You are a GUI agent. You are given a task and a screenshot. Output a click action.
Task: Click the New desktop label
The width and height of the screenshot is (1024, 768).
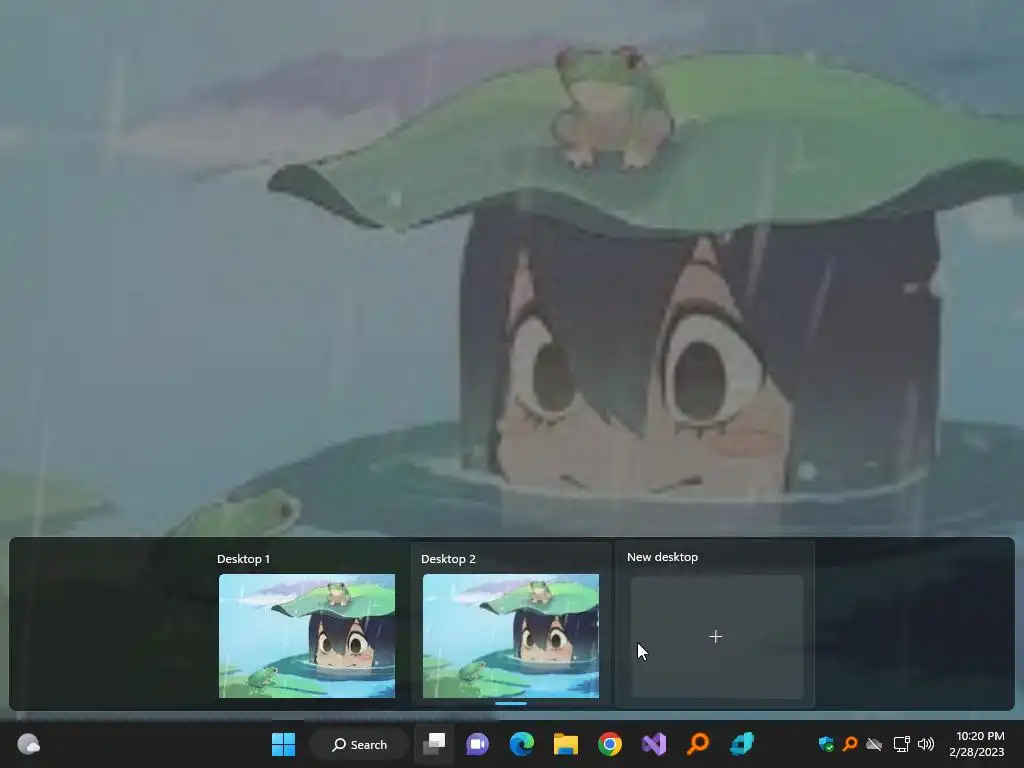[662, 557]
